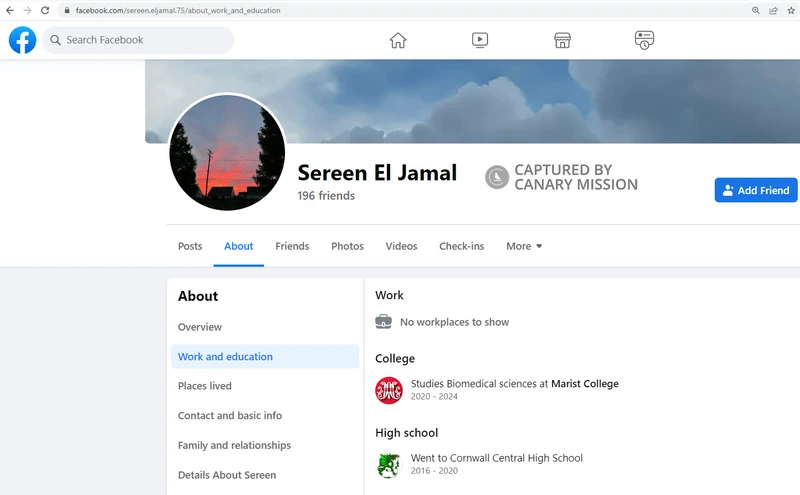Click the briefcase workplace icon
This screenshot has width=800, height=495.
(x=384, y=321)
